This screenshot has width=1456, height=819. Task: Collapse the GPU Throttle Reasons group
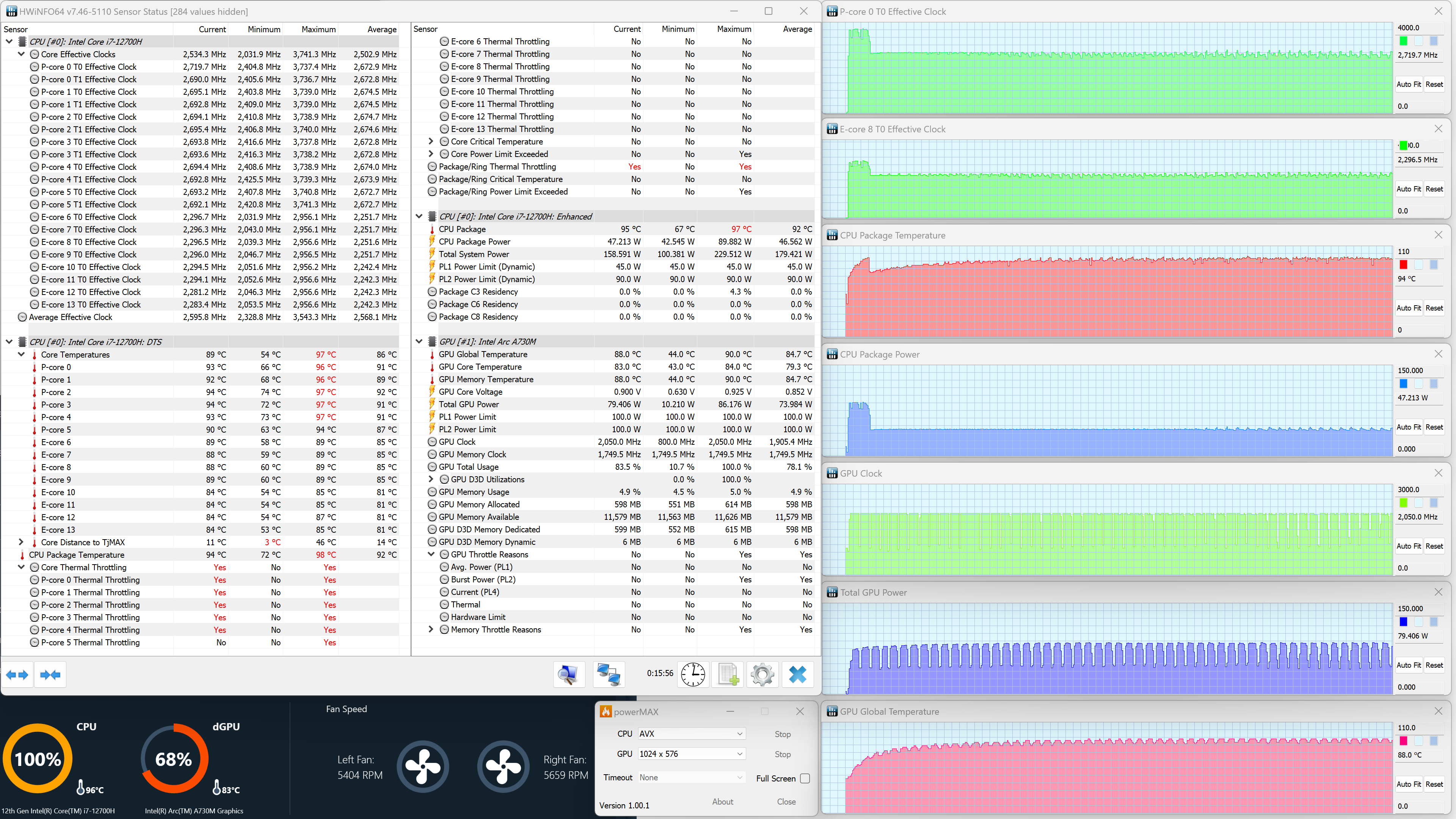click(431, 554)
